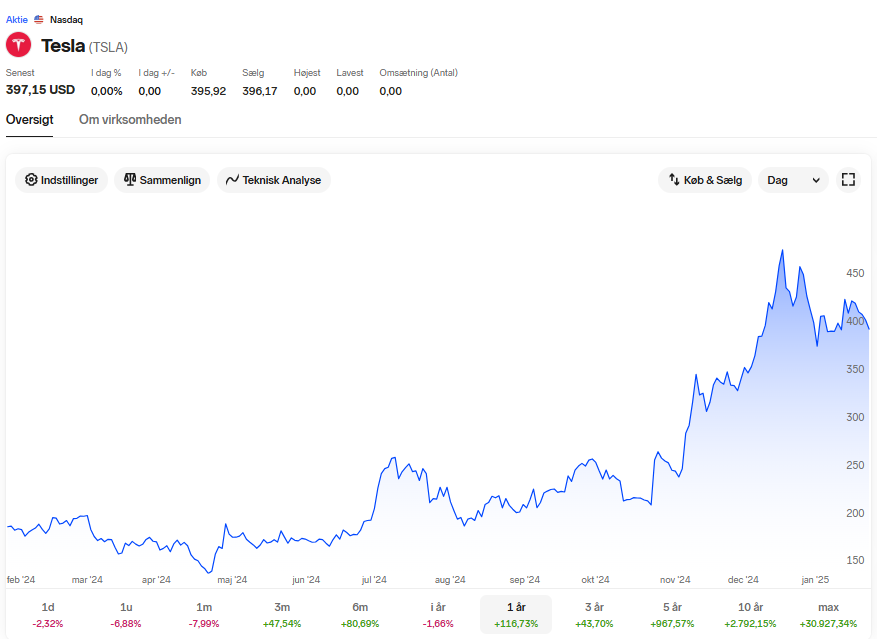
Task: Open the Om virksomheden tab
Action: coord(130,120)
